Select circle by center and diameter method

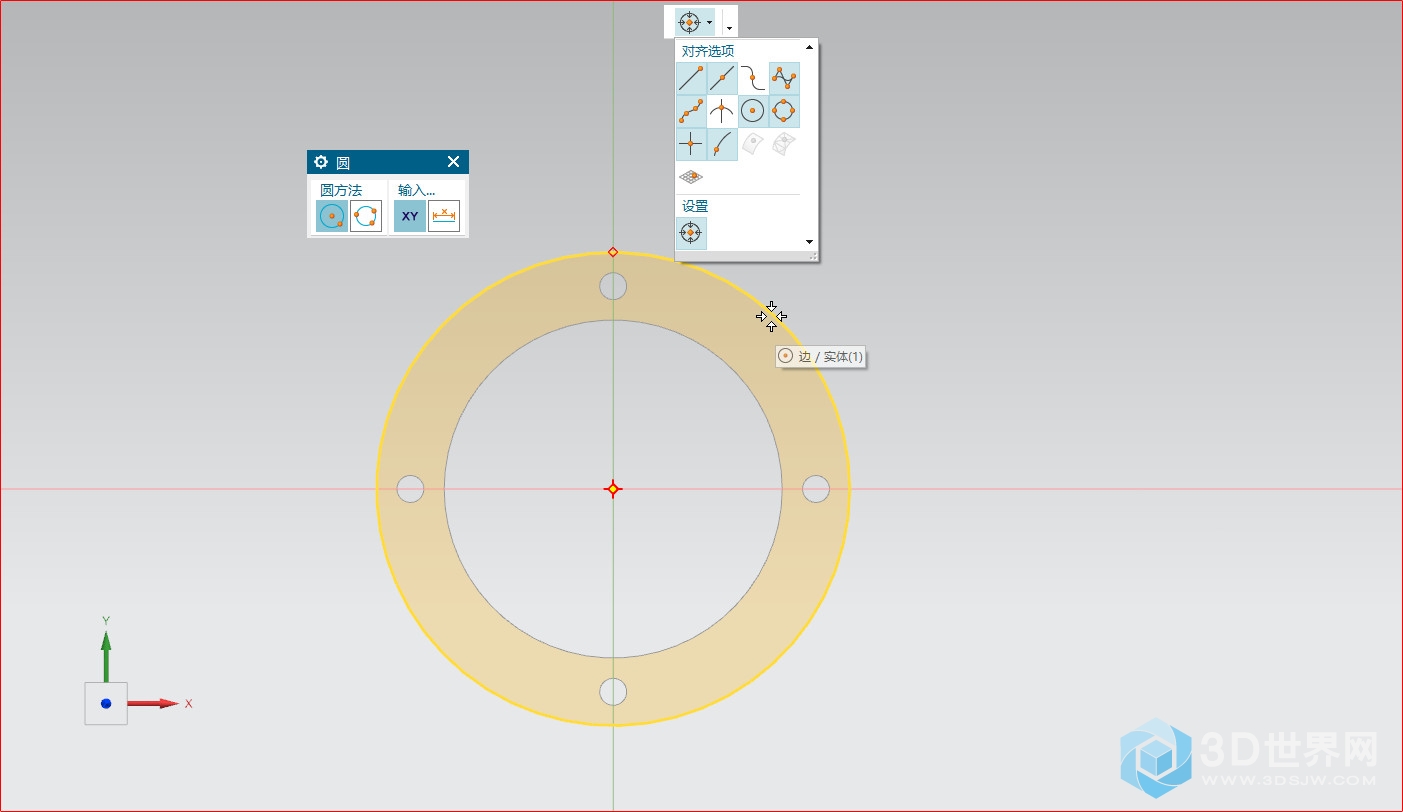tap(332, 216)
